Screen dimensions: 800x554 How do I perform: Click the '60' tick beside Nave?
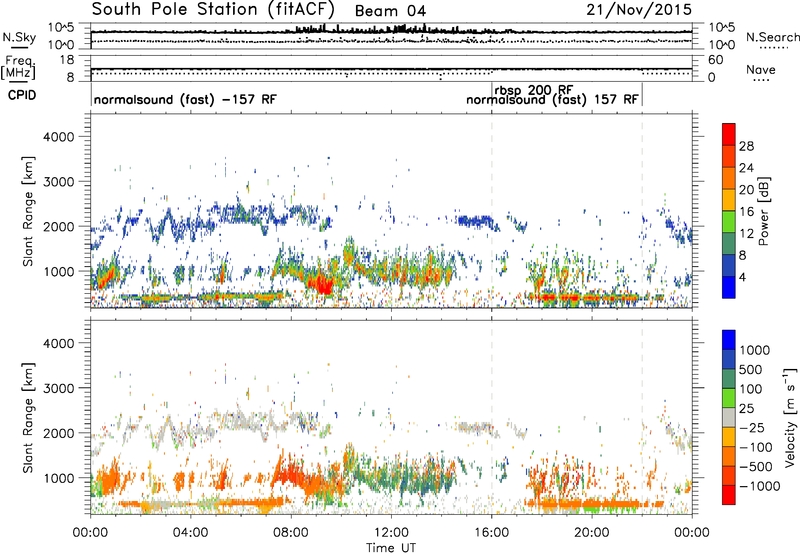coord(715,60)
